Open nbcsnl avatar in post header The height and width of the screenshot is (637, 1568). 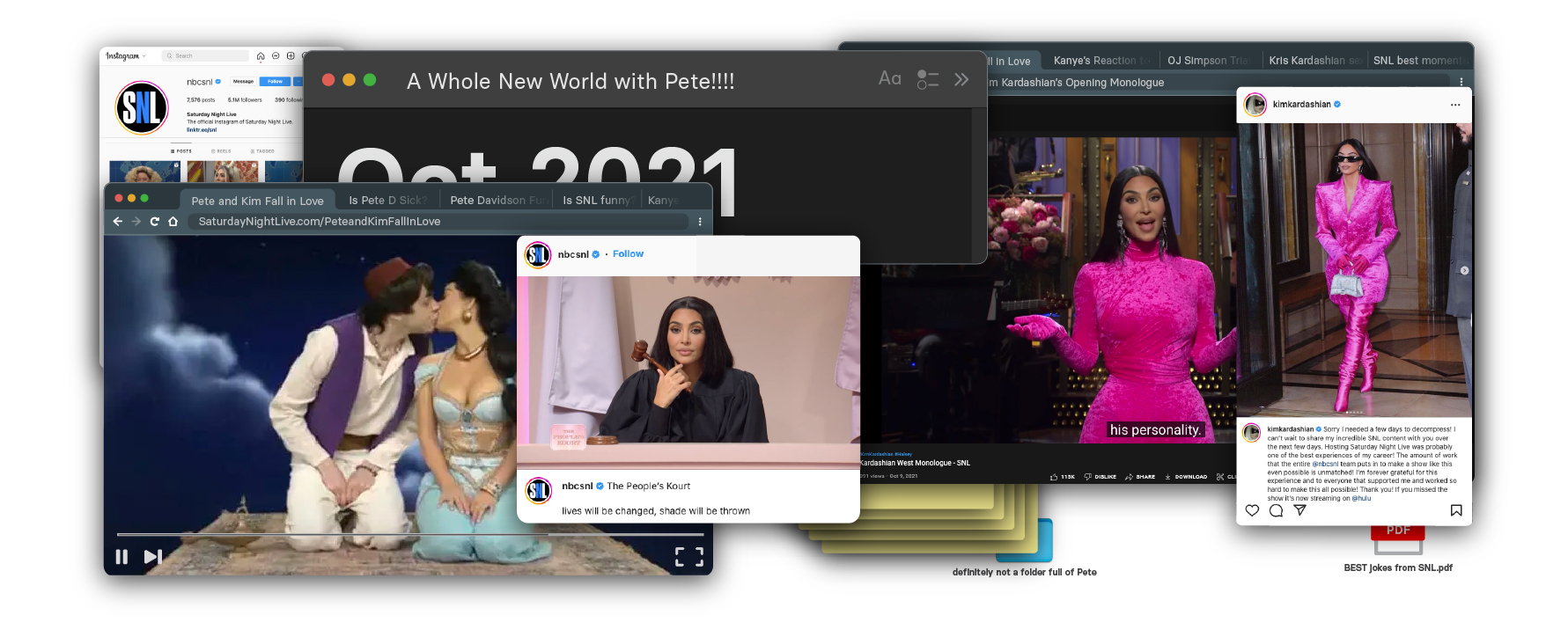pos(538,254)
